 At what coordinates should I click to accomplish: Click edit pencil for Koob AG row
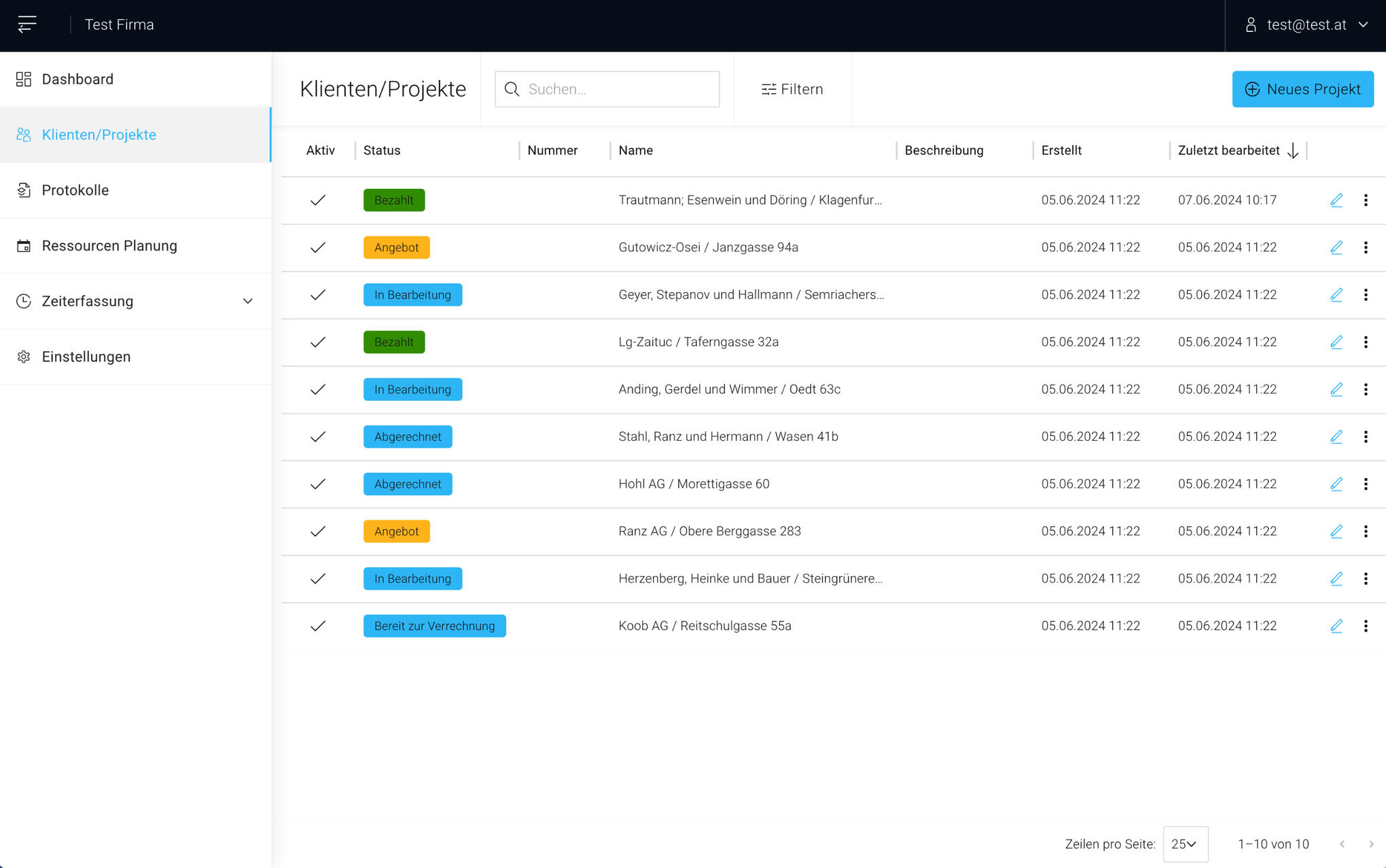tap(1336, 626)
